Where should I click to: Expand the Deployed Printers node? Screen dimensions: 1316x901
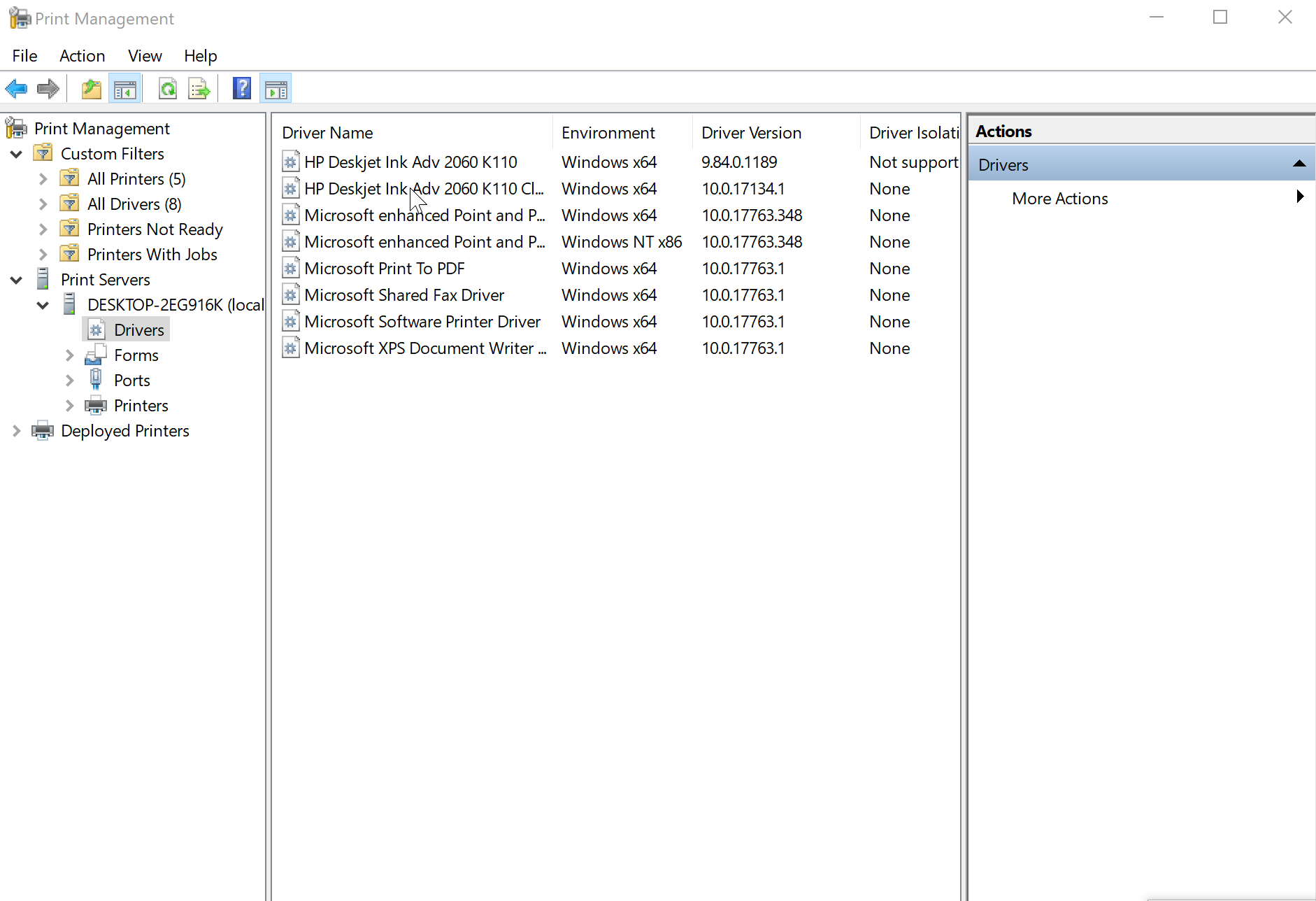click(x=16, y=431)
